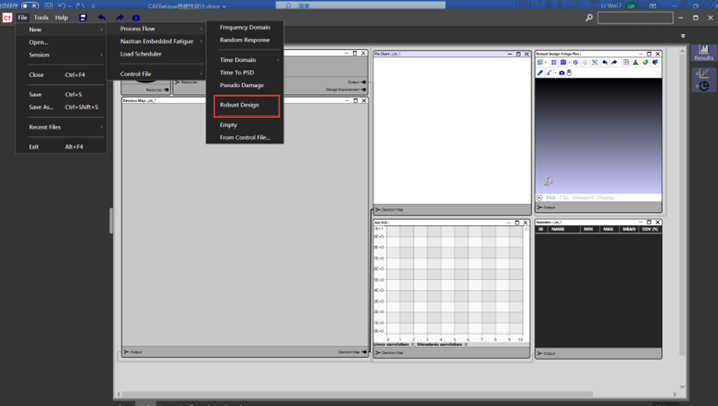Viewport: 718px width, 406px height.
Task: Click the MEAN column header in Statistics table
Action: 629,229
